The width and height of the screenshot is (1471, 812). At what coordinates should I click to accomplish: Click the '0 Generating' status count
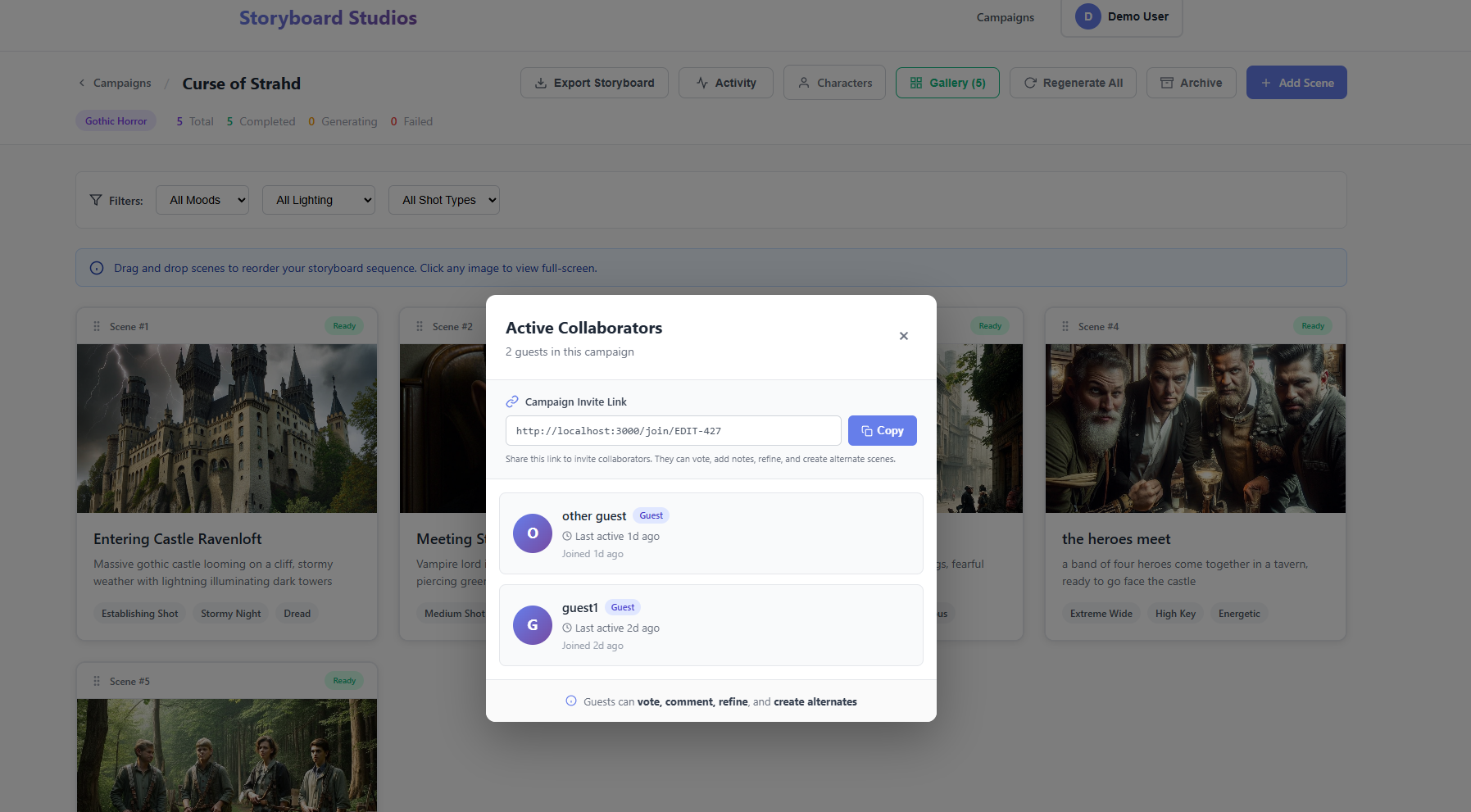tap(343, 121)
